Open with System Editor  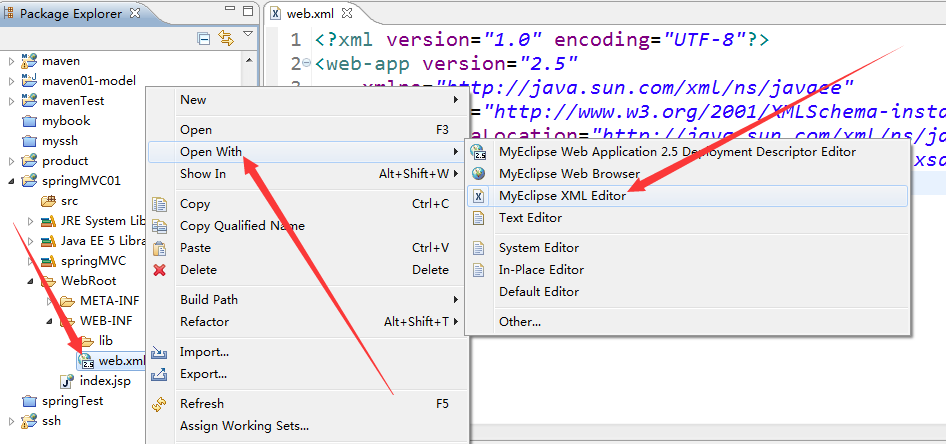tap(687, 248)
